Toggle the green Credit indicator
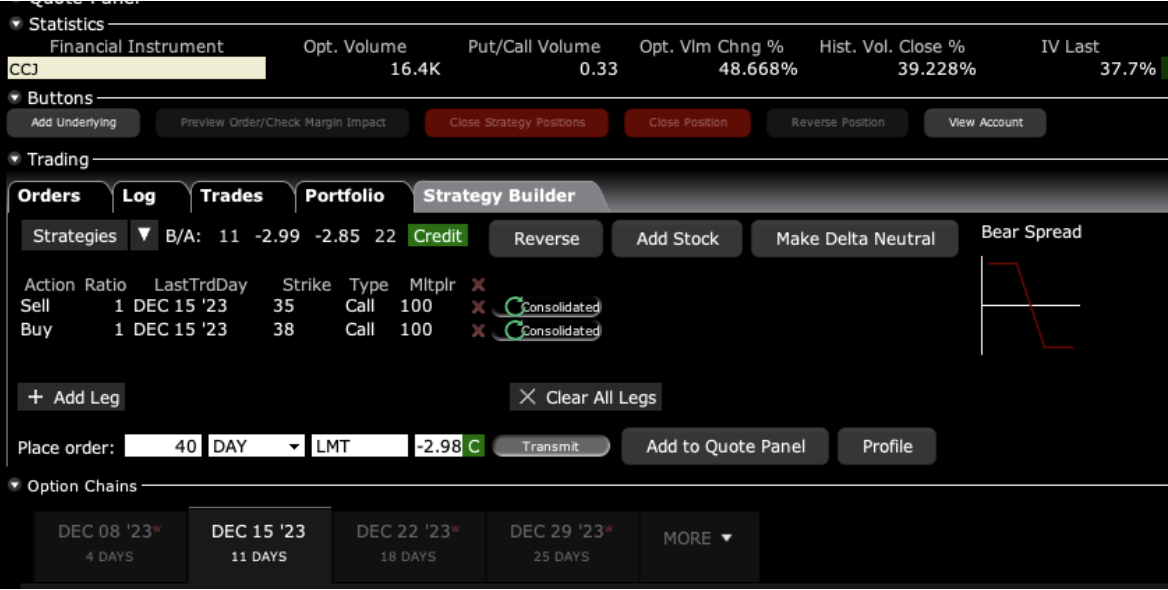Viewport: 1168px width, 590px height. (437, 236)
